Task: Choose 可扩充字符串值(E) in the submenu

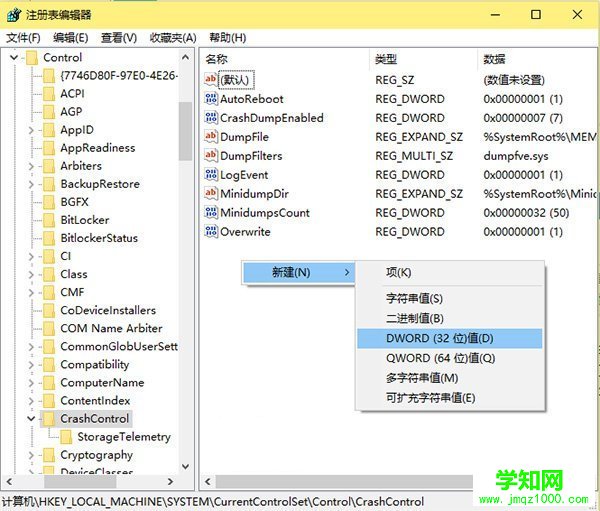Action: (x=450, y=398)
